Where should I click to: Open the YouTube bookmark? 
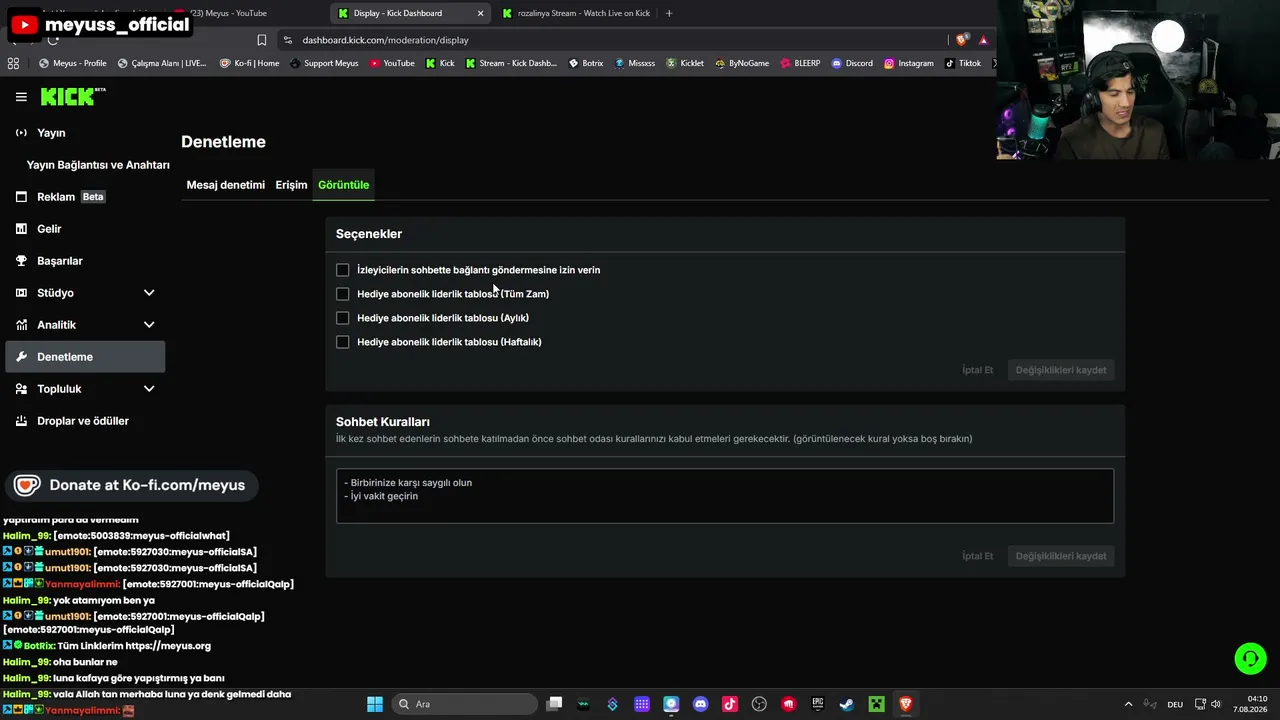392,63
